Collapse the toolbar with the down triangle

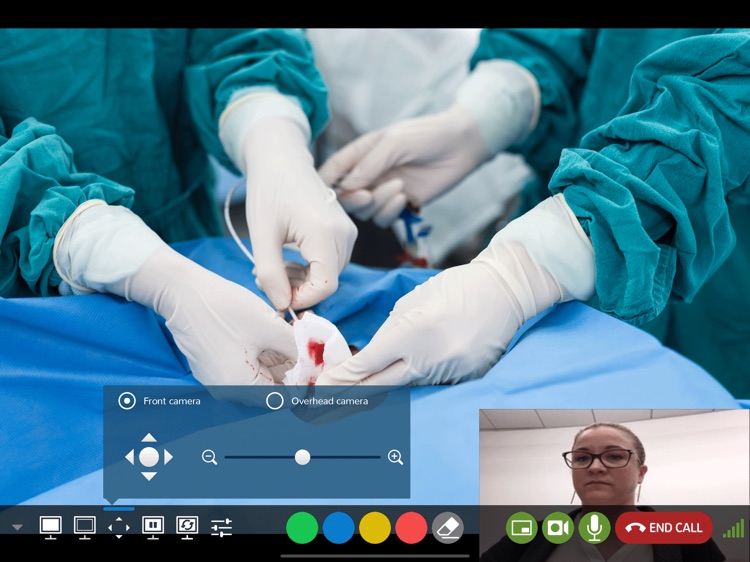17,527
